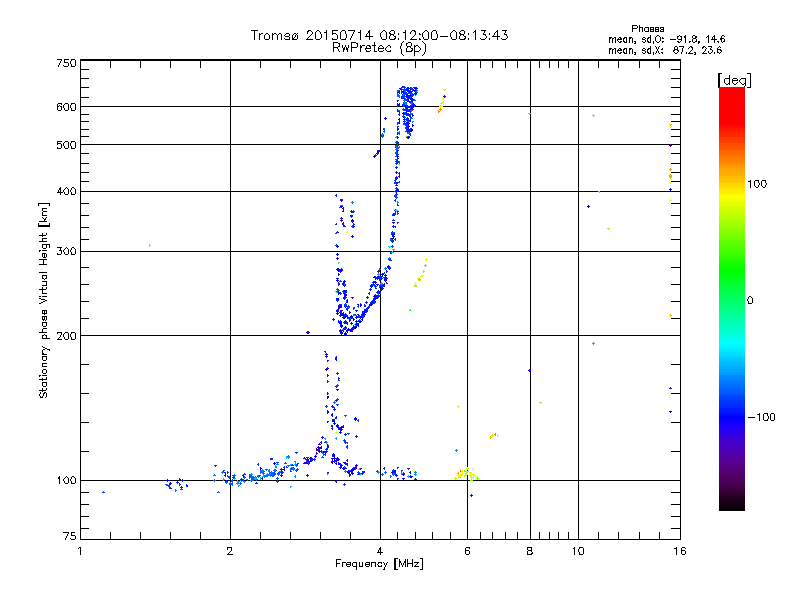Screen dimensions: 800x600
Task: Click the 'RwPretec (8p)' subtitle
Action: coord(379,48)
